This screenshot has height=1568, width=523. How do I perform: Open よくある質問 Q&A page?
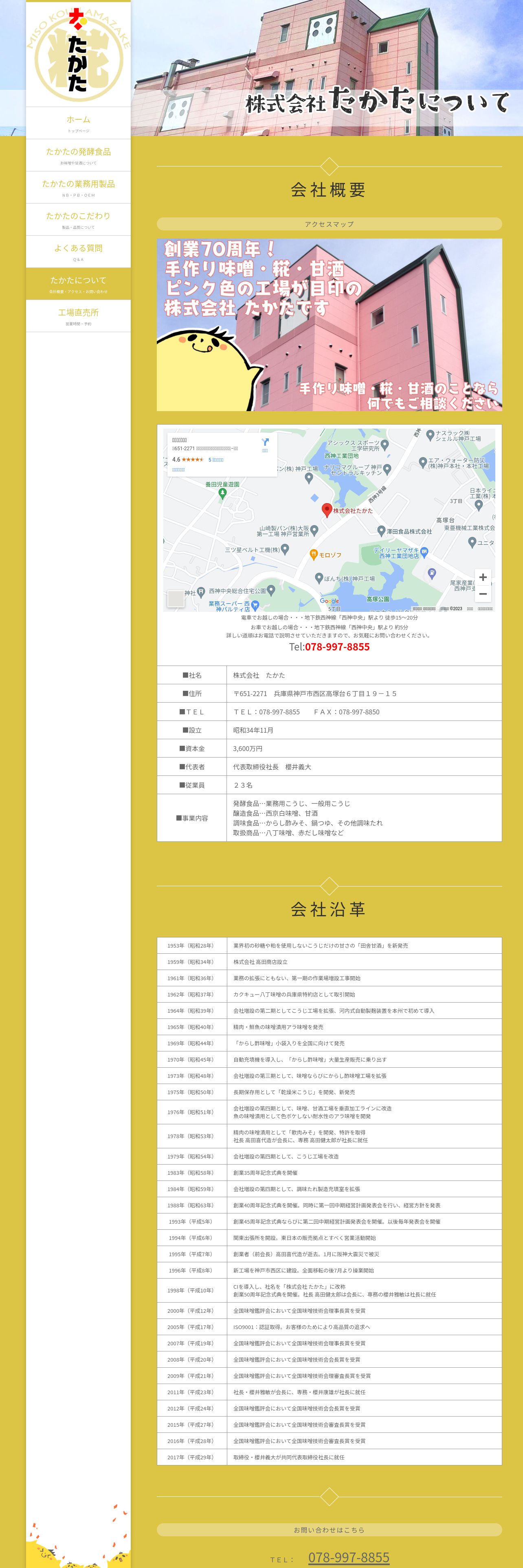(x=79, y=252)
